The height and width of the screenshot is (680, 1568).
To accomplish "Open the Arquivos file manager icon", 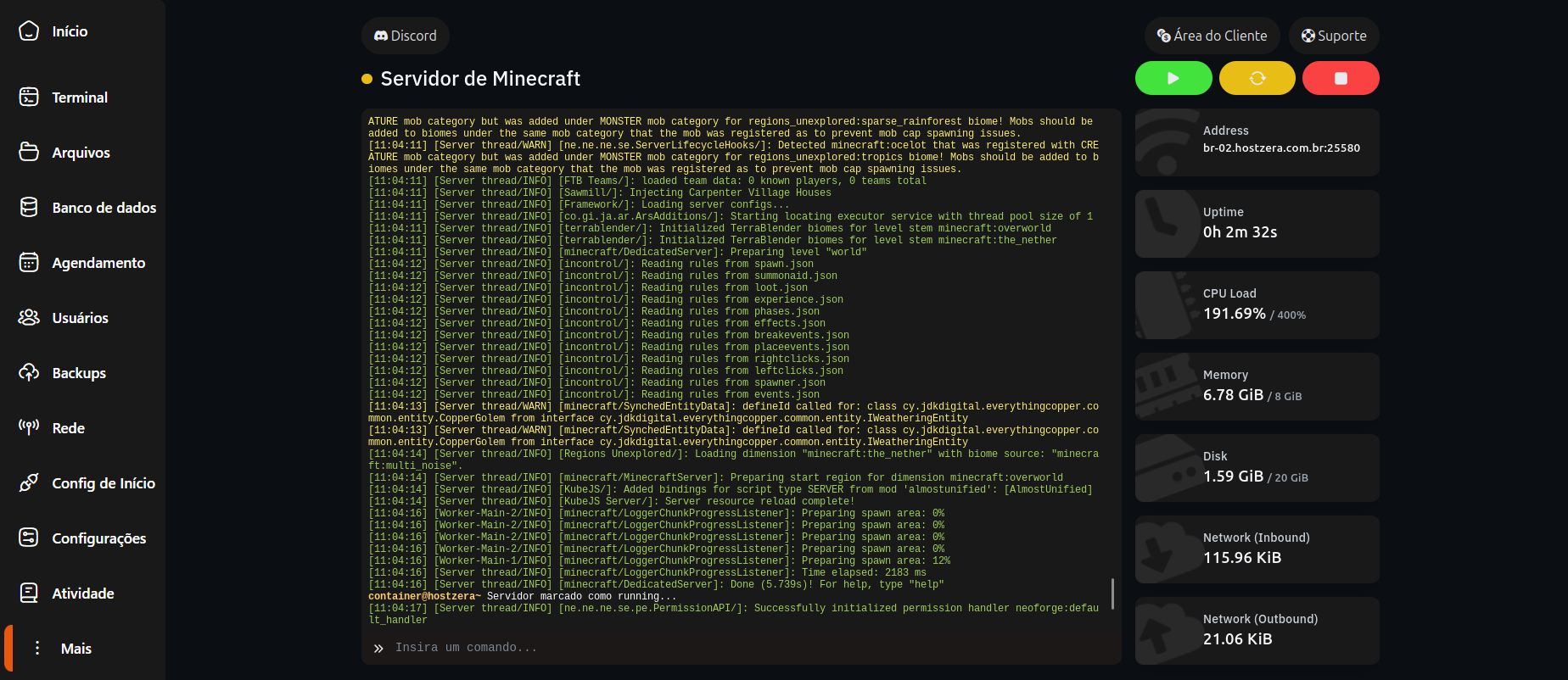I will (29, 152).
